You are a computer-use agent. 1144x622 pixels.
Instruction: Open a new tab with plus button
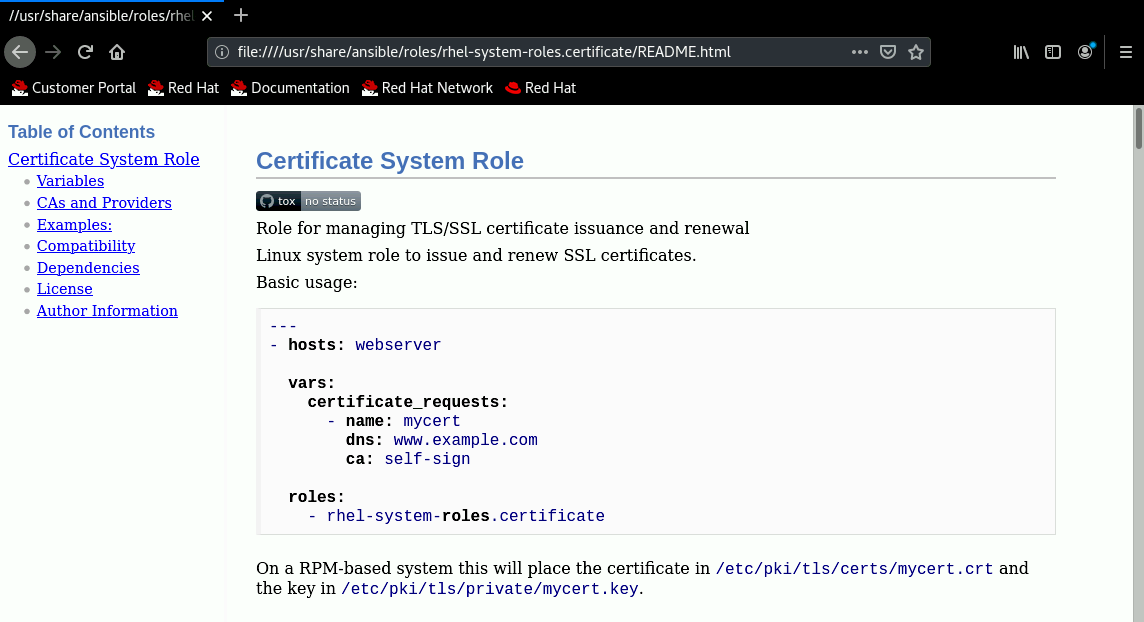click(x=240, y=15)
